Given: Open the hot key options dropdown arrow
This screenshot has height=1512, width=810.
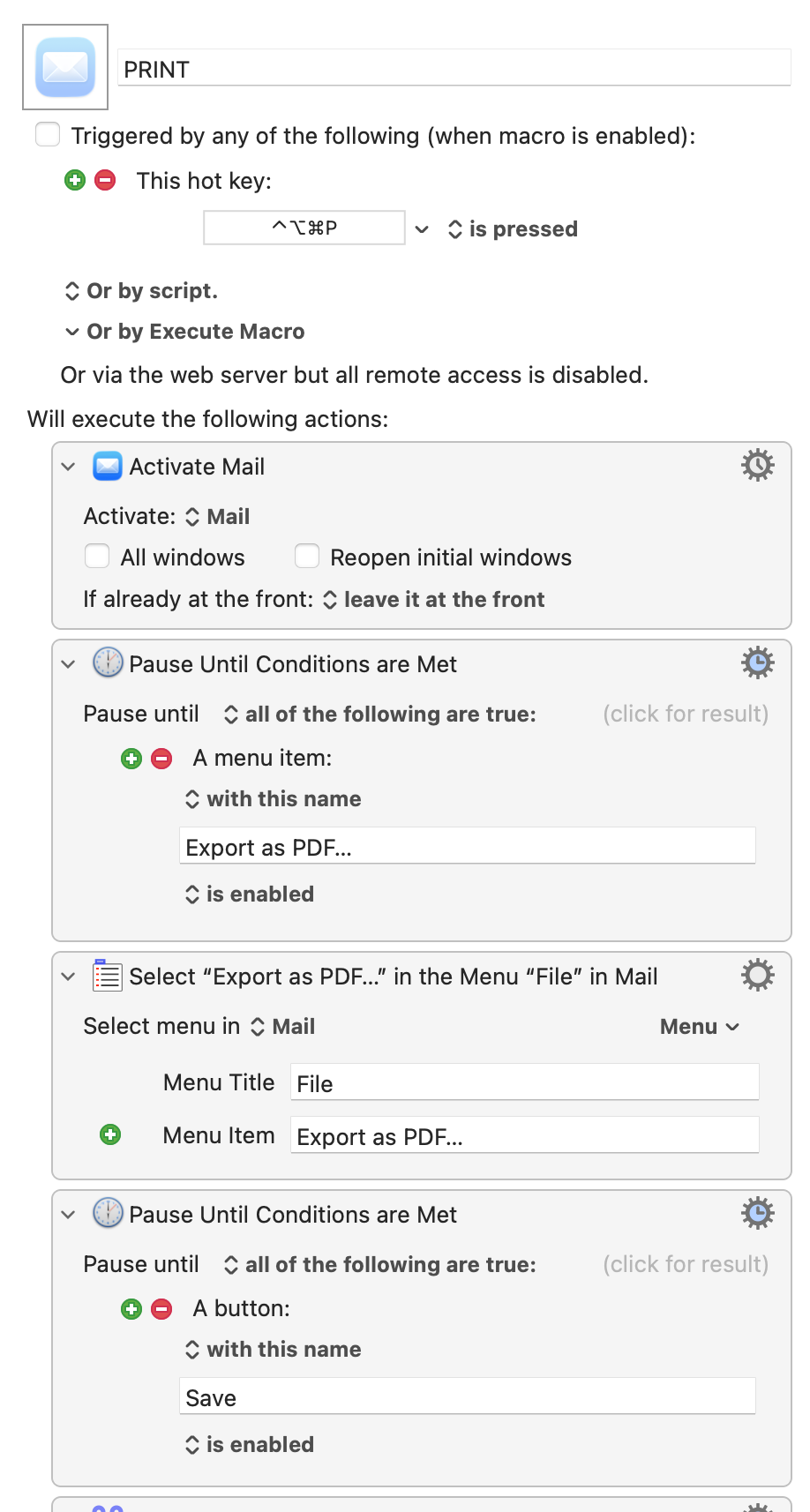Looking at the screenshot, I should 423,229.
